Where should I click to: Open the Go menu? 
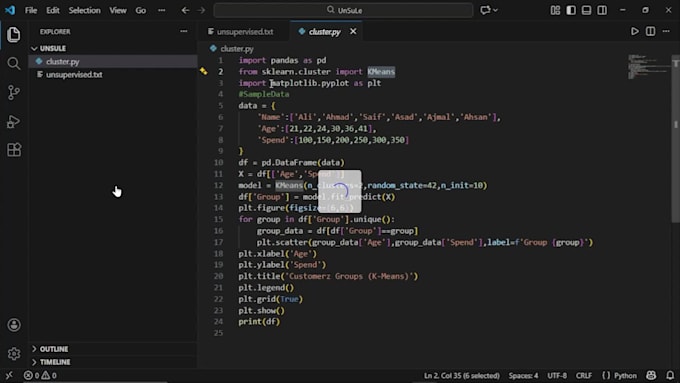(141, 10)
